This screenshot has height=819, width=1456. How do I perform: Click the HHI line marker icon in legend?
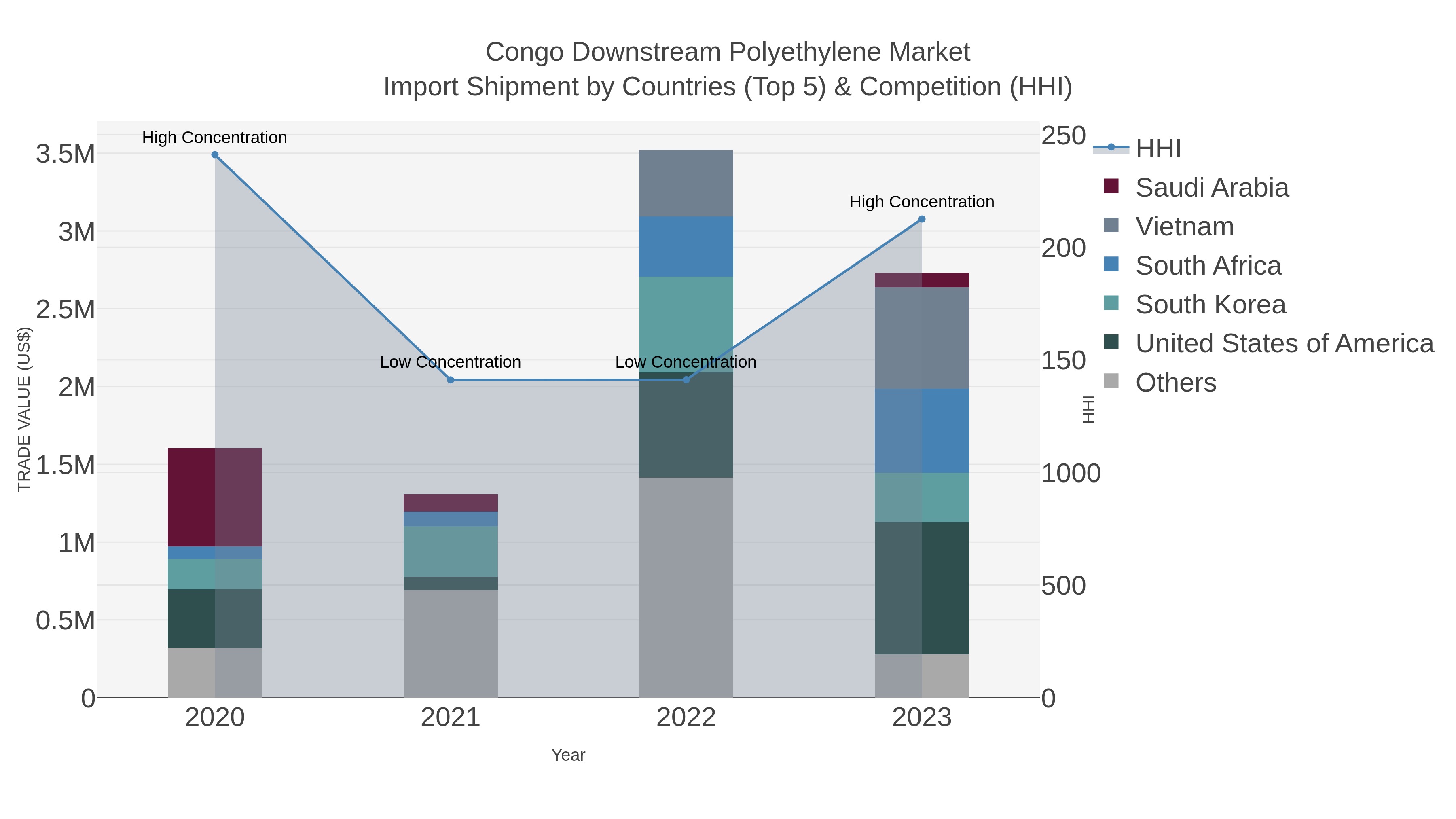1111,148
